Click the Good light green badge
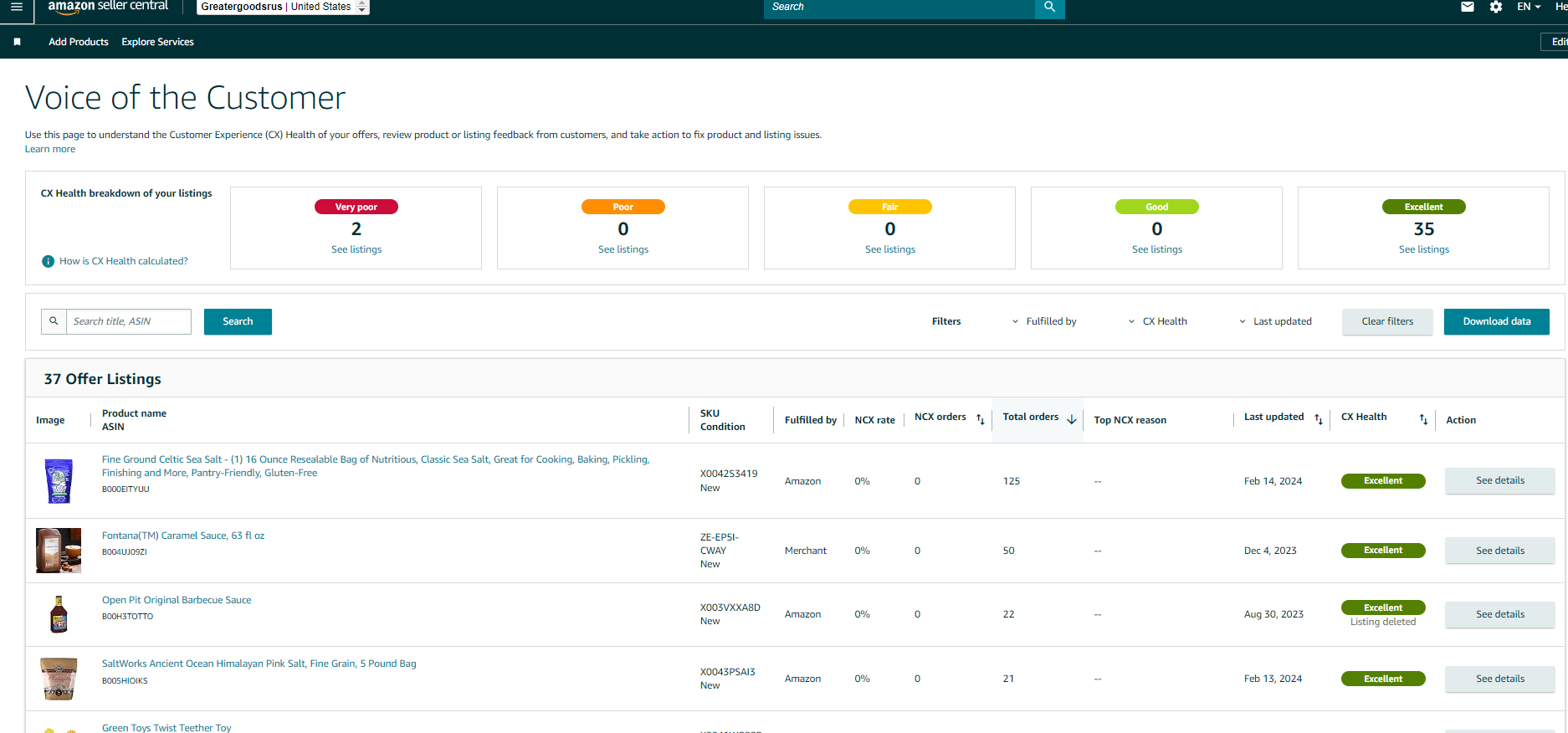Image resolution: width=1568 pixels, height=733 pixels. pyautogui.click(x=1157, y=207)
